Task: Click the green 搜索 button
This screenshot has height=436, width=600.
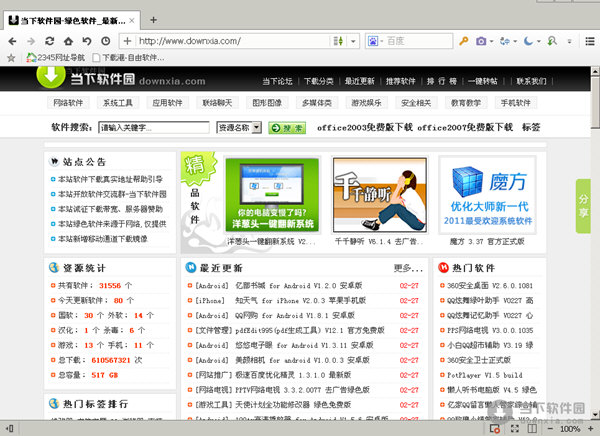Action: pyautogui.click(x=287, y=128)
